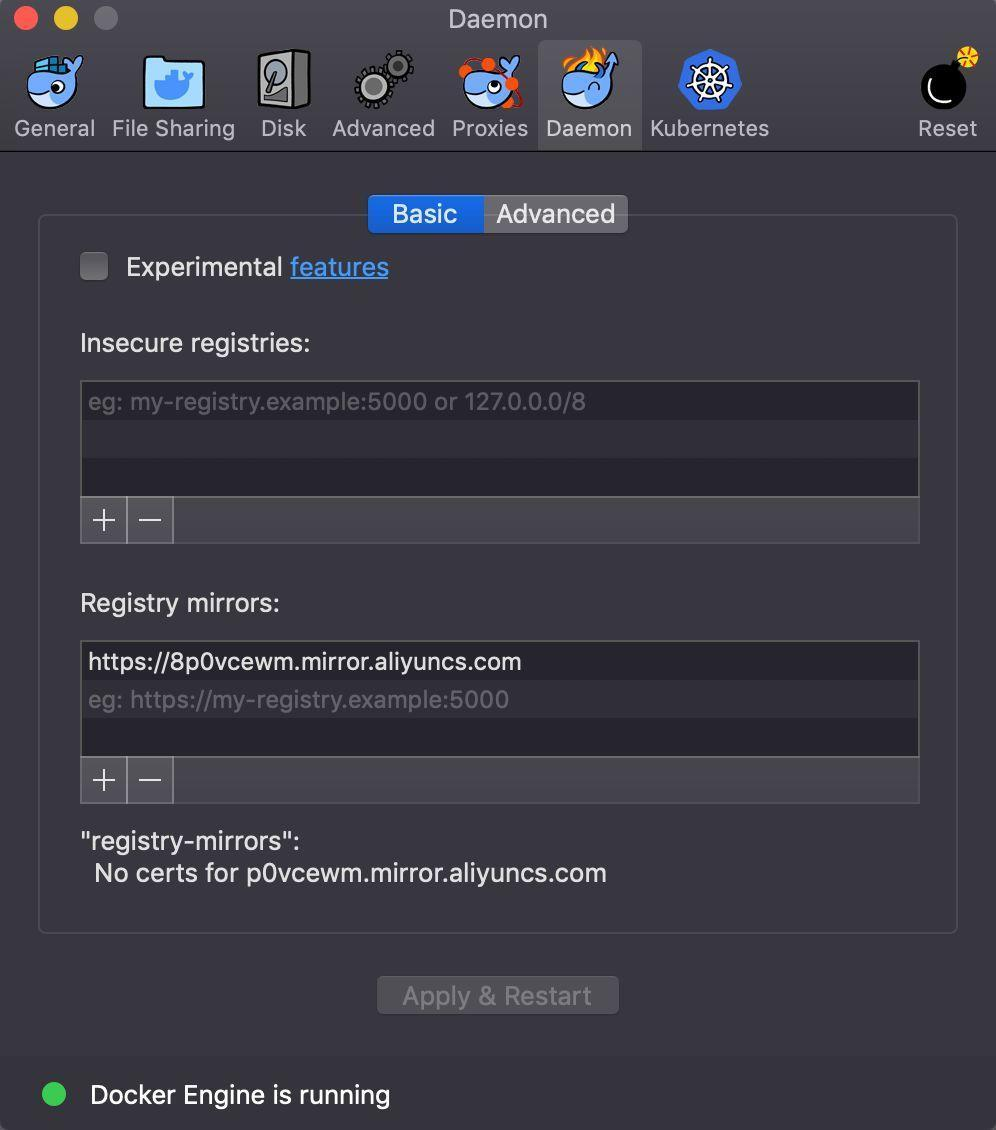Minimize the Daemon window with yellow button
The image size is (996, 1130).
[x=66, y=18]
